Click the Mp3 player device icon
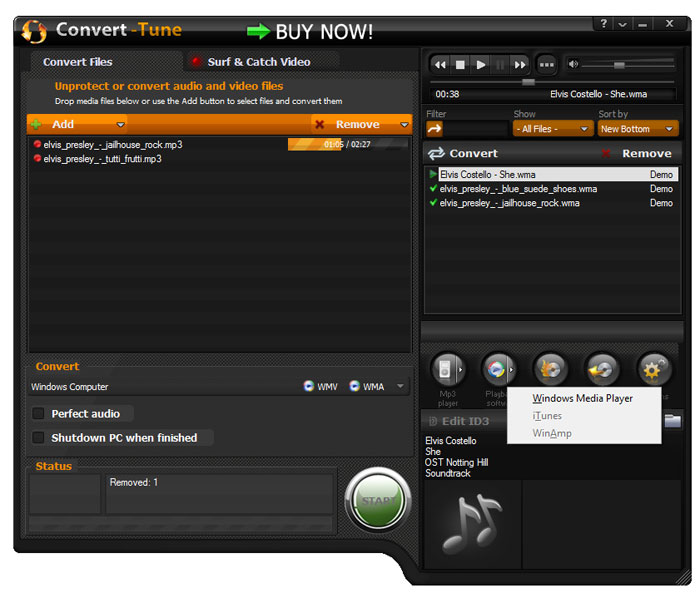Viewport: 700px width, 598px height. point(444,370)
